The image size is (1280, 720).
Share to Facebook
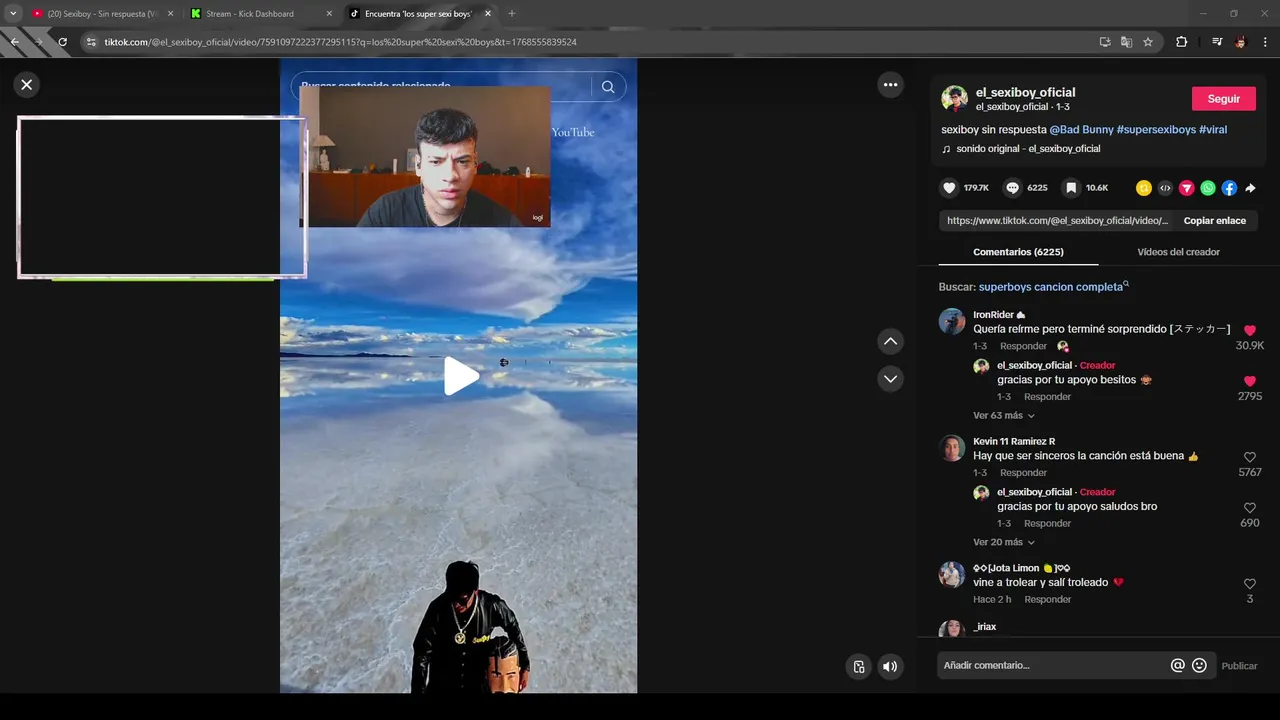click(1229, 188)
